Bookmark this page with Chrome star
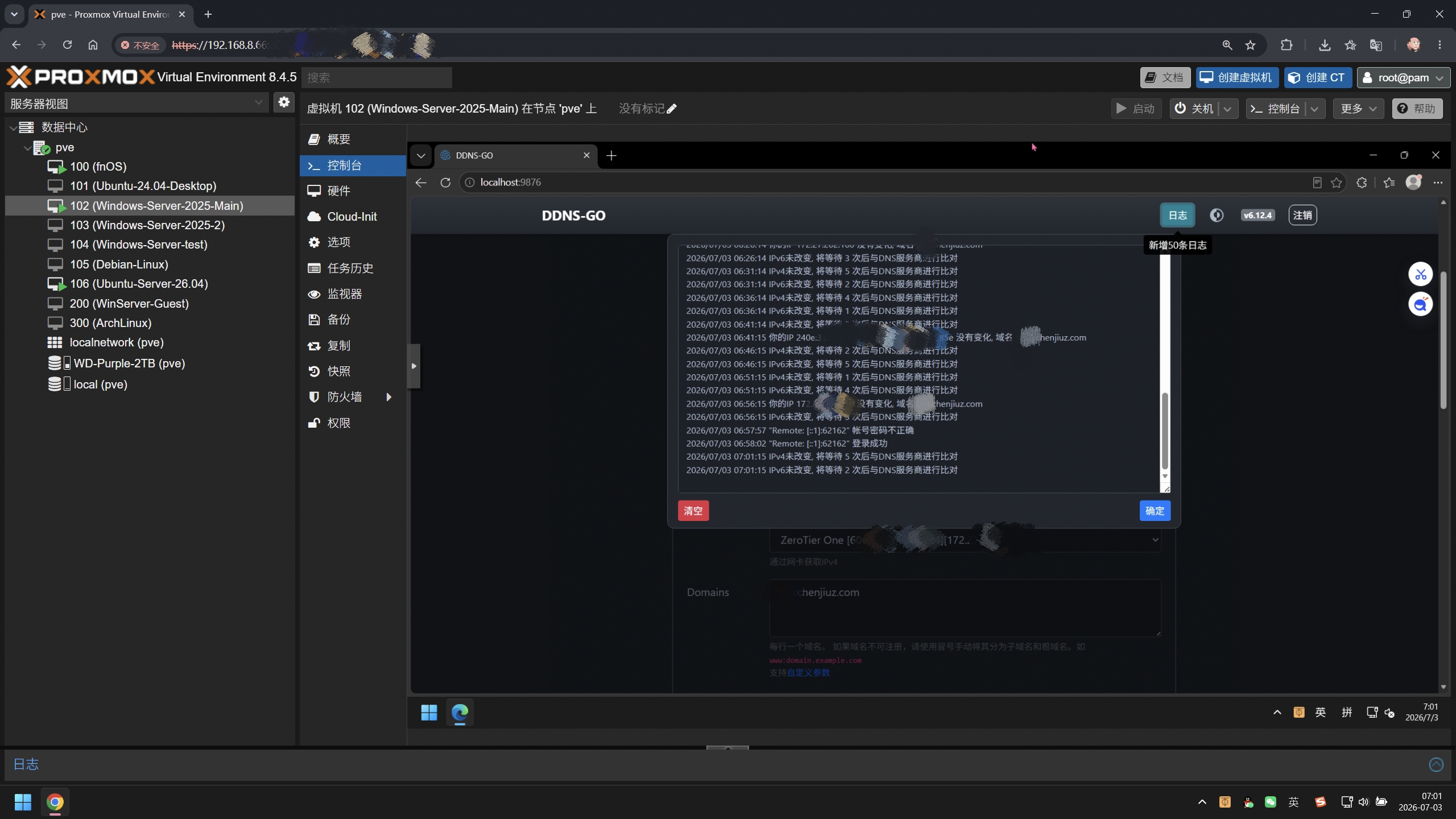Viewport: 1456px width, 819px height. [1250, 45]
